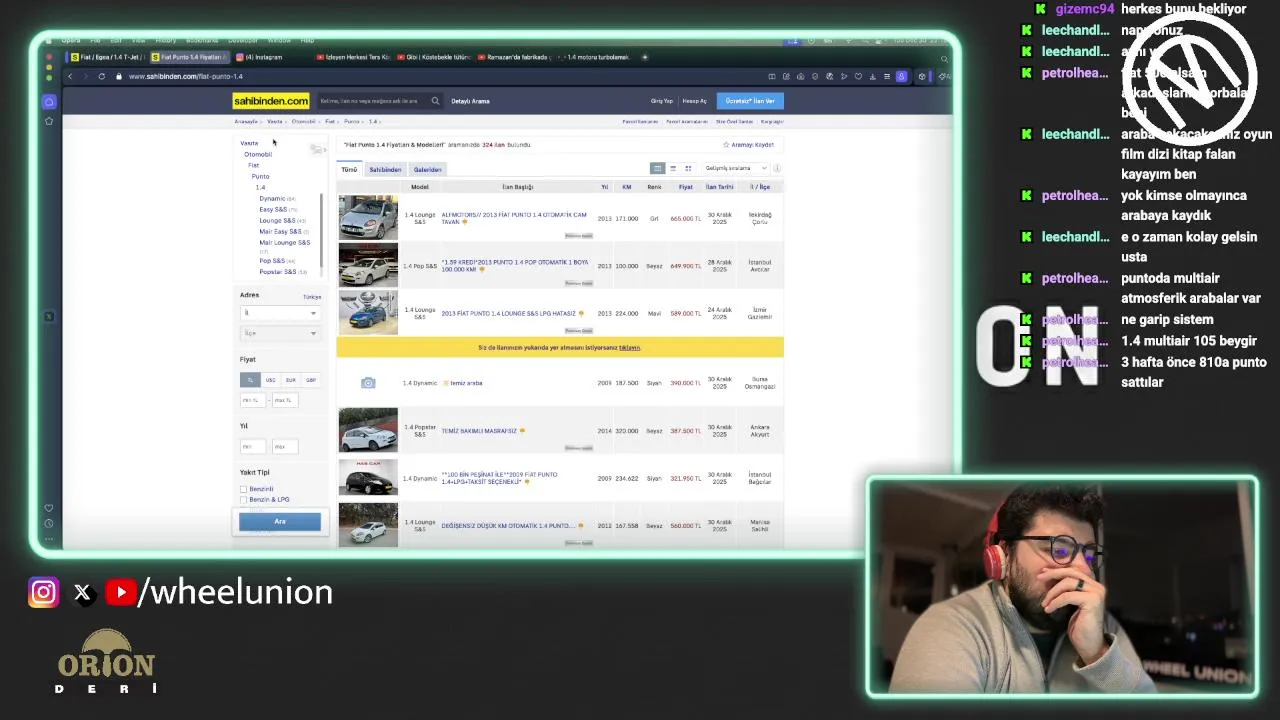Open a new browser tab with plus

[645, 57]
